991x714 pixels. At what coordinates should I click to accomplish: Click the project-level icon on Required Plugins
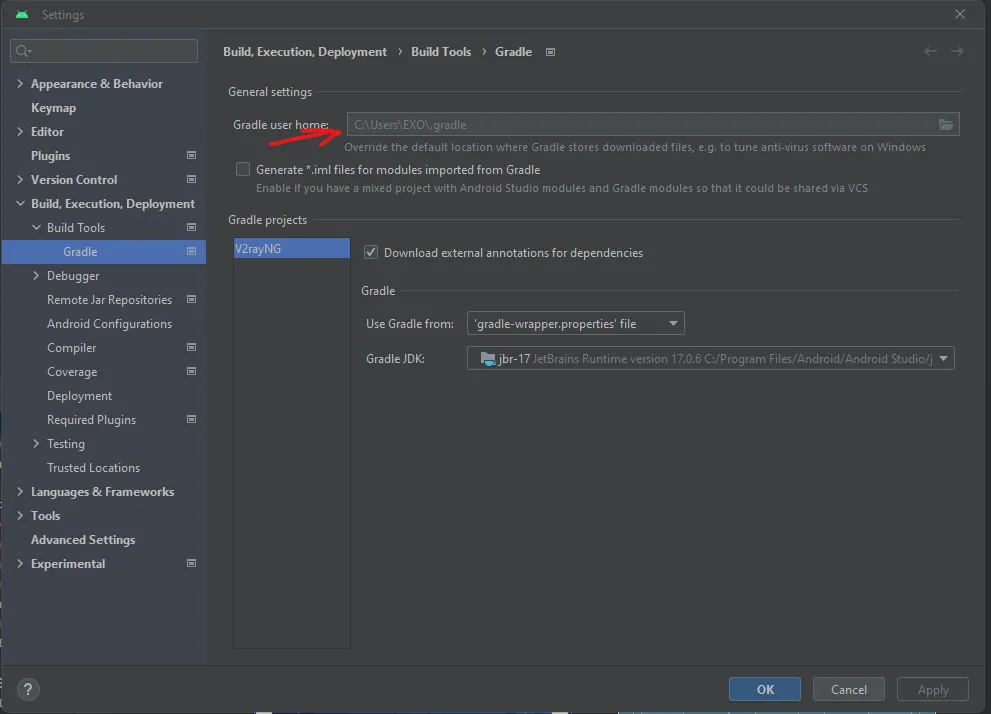192,420
